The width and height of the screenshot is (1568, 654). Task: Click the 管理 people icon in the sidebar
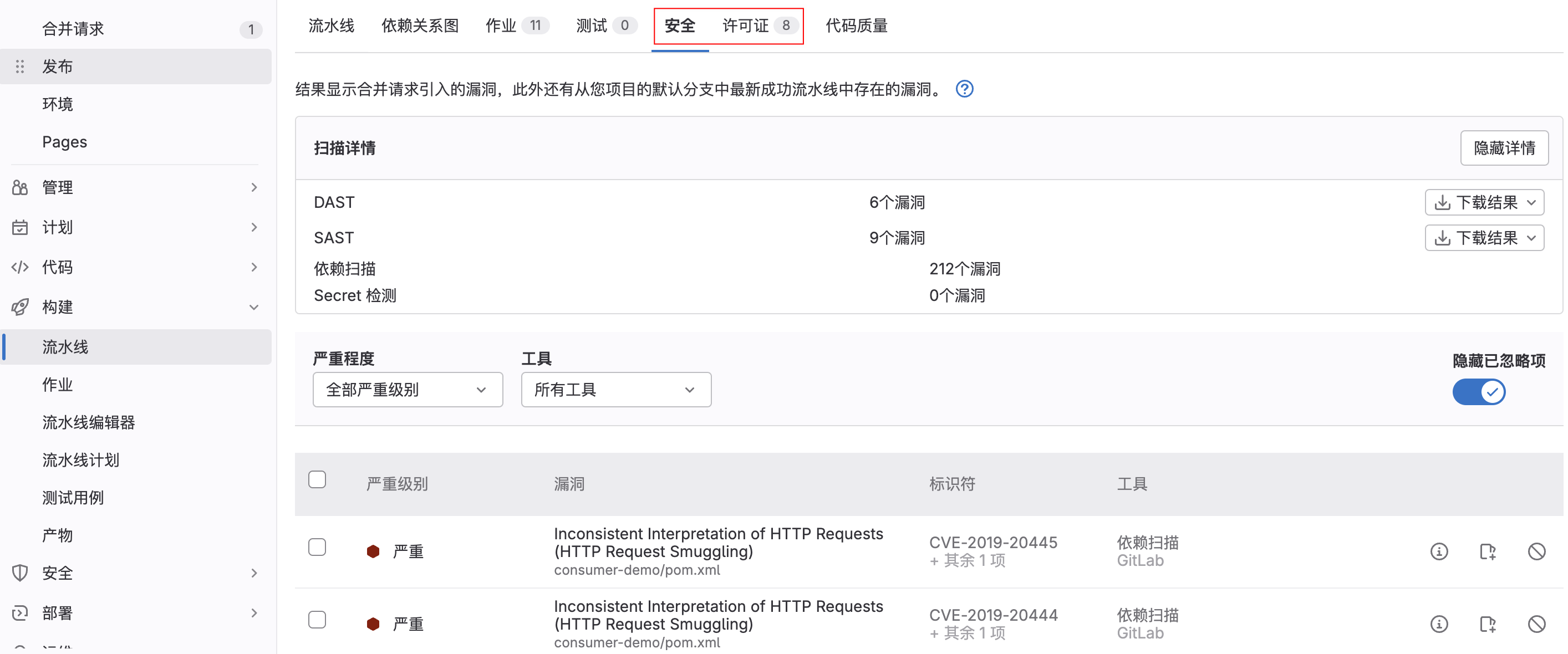click(x=20, y=187)
